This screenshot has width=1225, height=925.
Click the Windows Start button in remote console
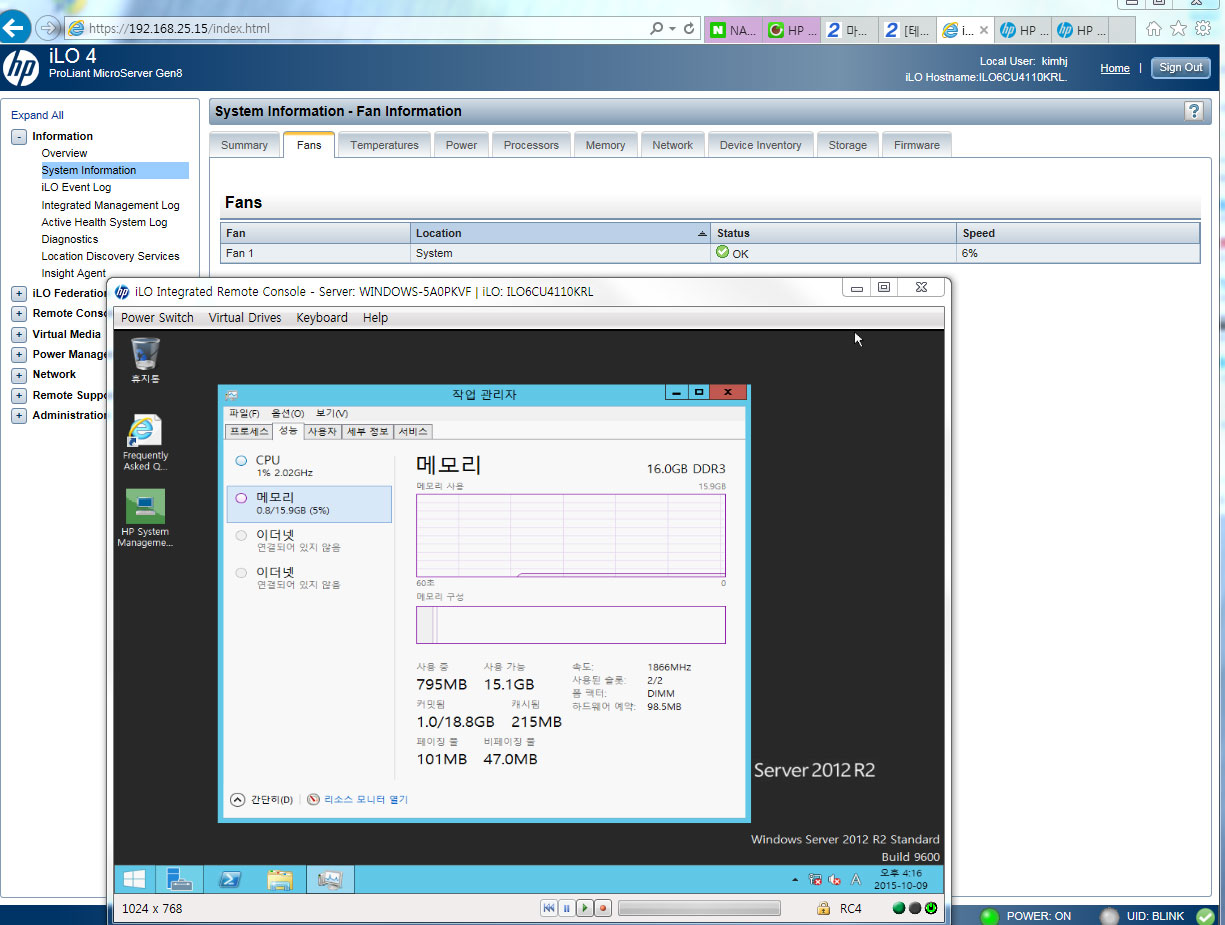[x=134, y=879]
